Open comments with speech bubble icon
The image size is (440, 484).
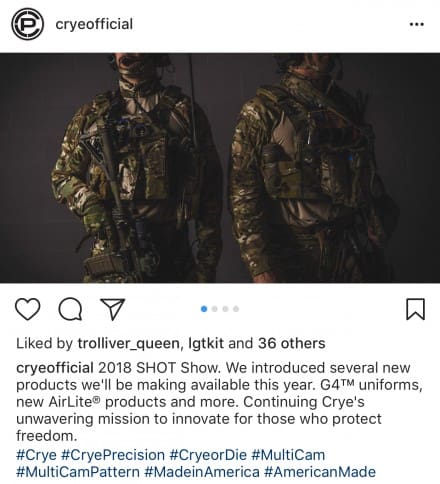pos(70,310)
